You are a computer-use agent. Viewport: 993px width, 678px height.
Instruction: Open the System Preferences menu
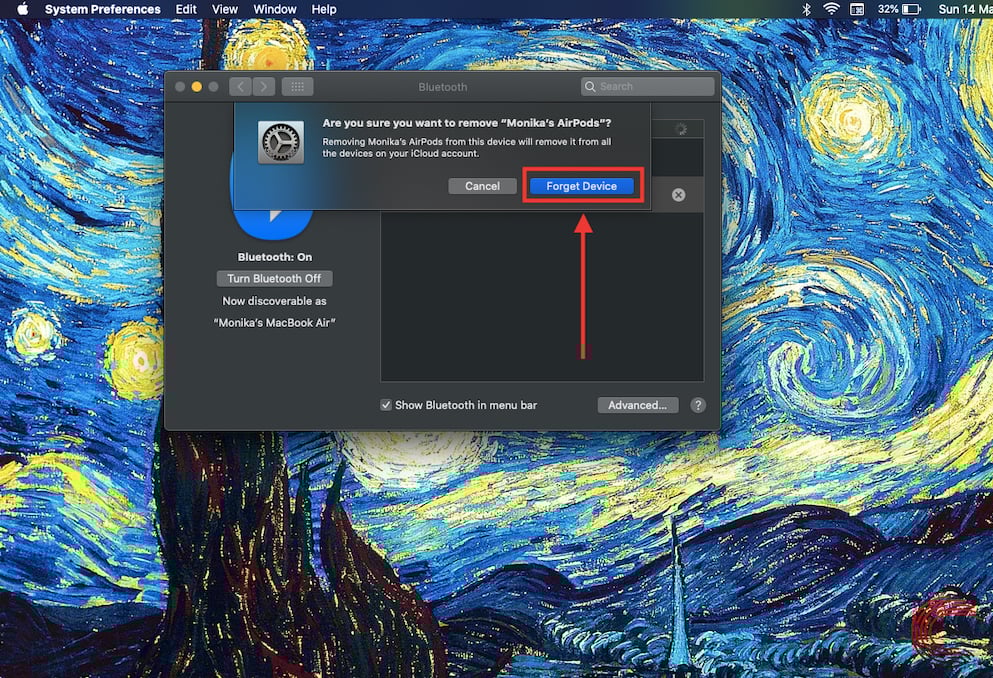(x=103, y=9)
